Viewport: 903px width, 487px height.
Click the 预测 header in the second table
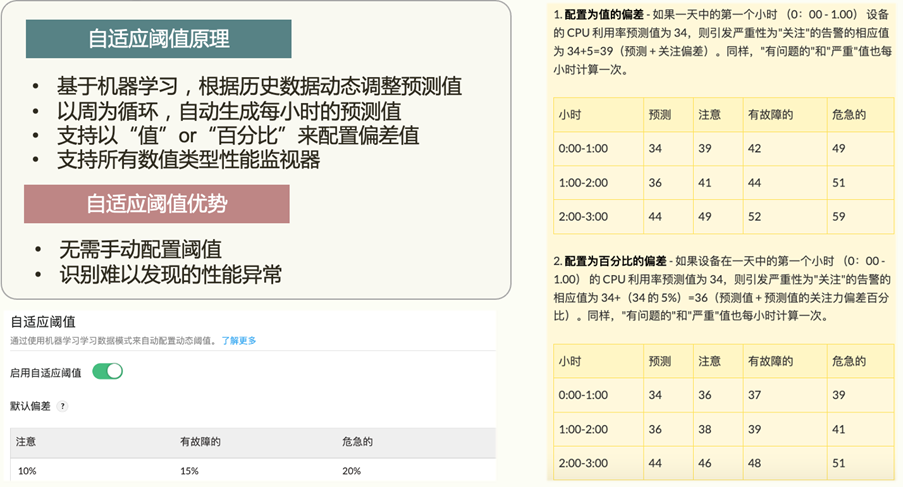659,360
